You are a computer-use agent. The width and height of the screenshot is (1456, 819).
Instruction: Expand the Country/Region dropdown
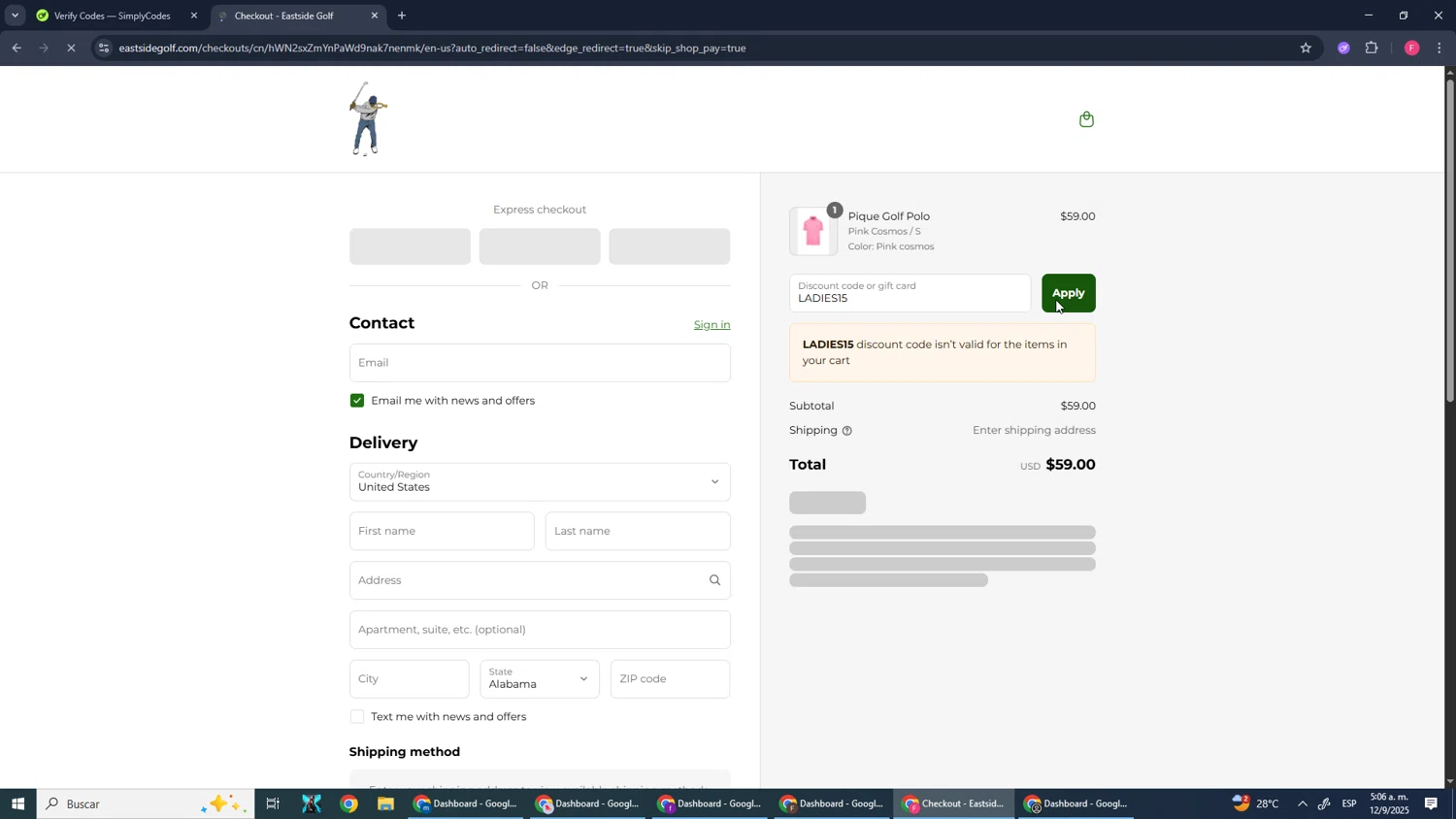click(540, 482)
